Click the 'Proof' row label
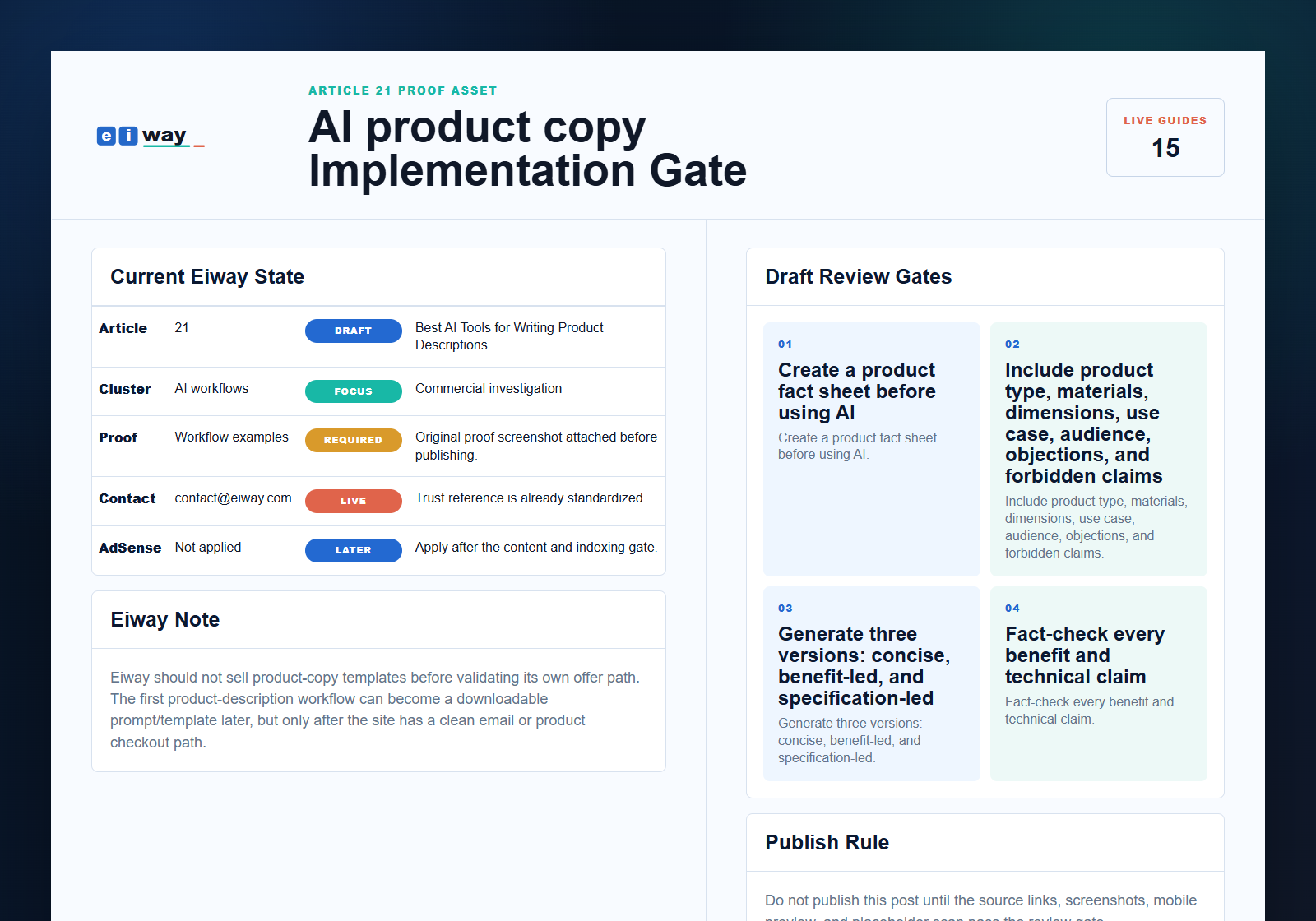Screen dimensions: 1316x921 (x=118, y=437)
